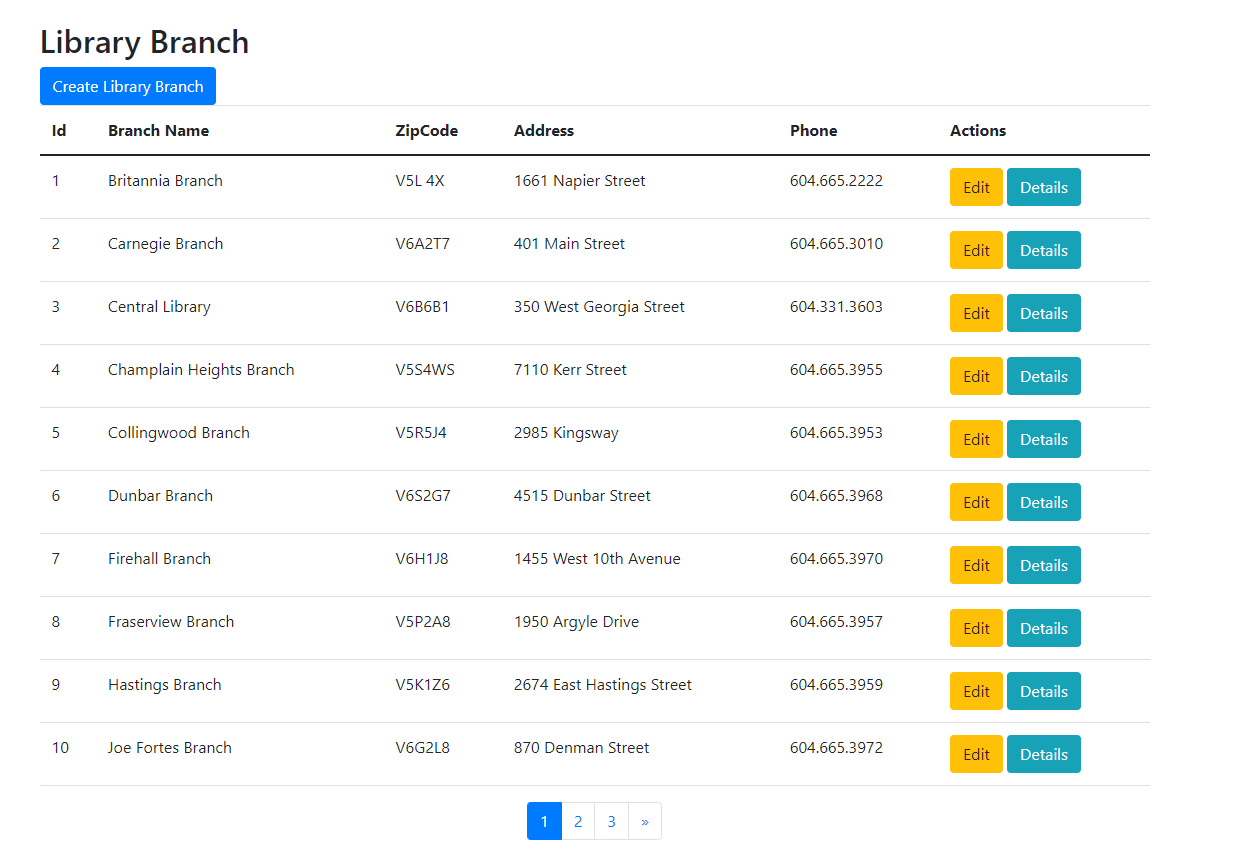The height and width of the screenshot is (850, 1242).
Task: Click the ZipCode column header
Action: [426, 130]
